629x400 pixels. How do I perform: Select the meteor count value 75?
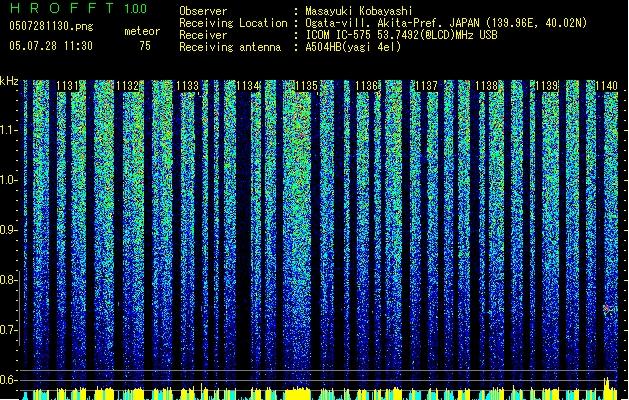point(145,46)
